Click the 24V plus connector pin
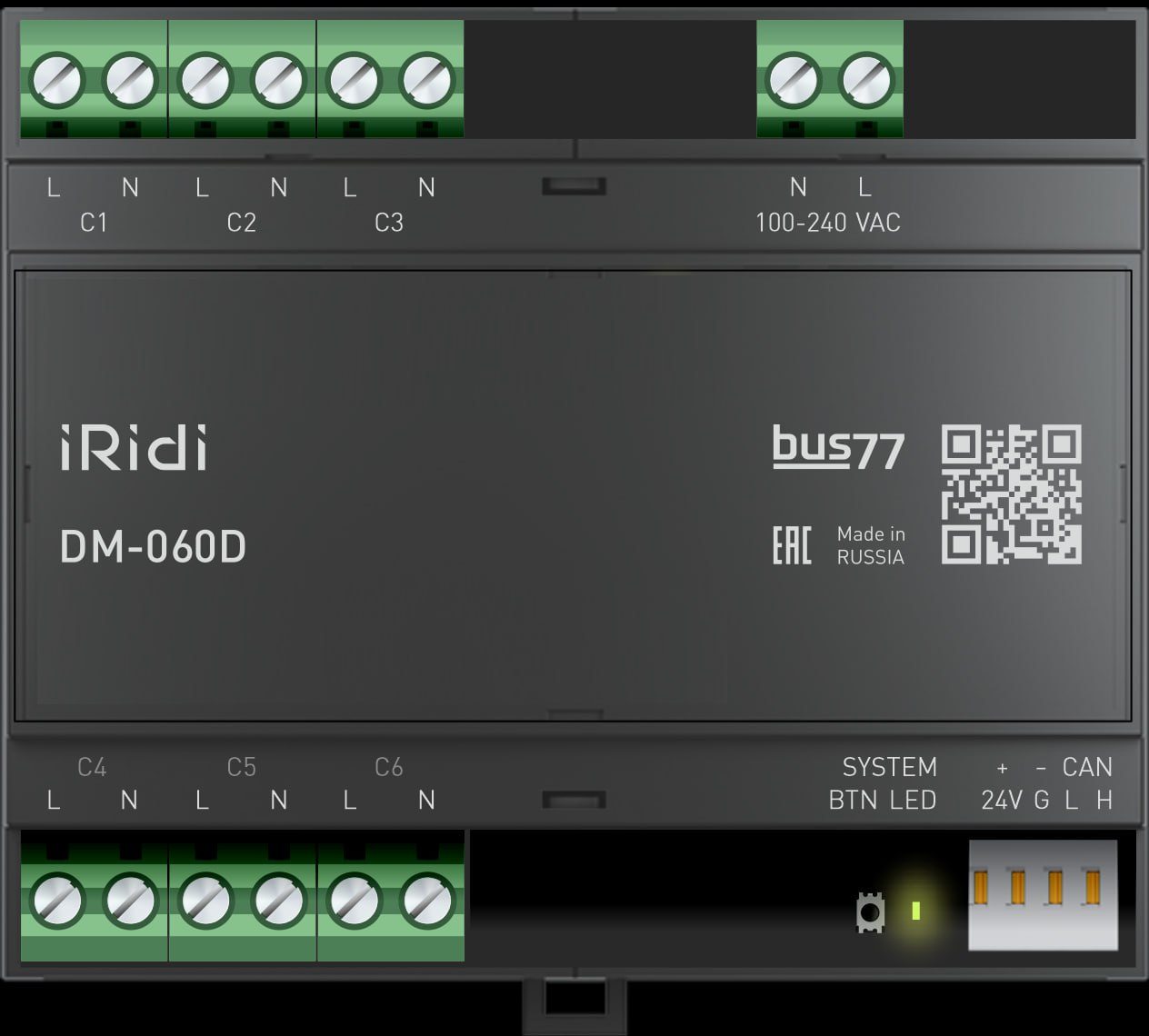Image resolution: width=1149 pixels, height=1036 pixels. click(x=982, y=888)
